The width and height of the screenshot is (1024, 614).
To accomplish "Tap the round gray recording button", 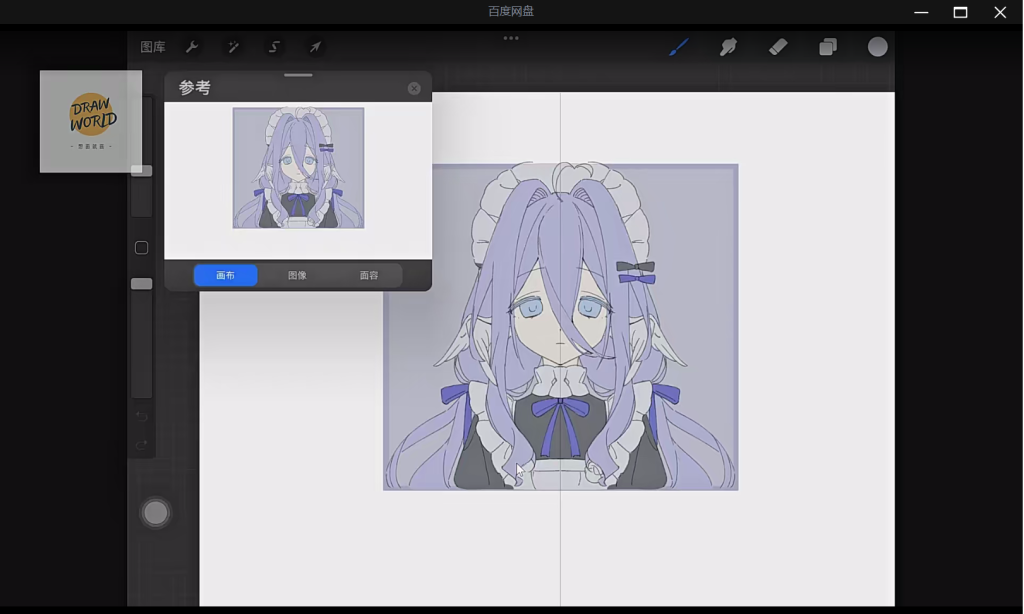I will coord(156,513).
